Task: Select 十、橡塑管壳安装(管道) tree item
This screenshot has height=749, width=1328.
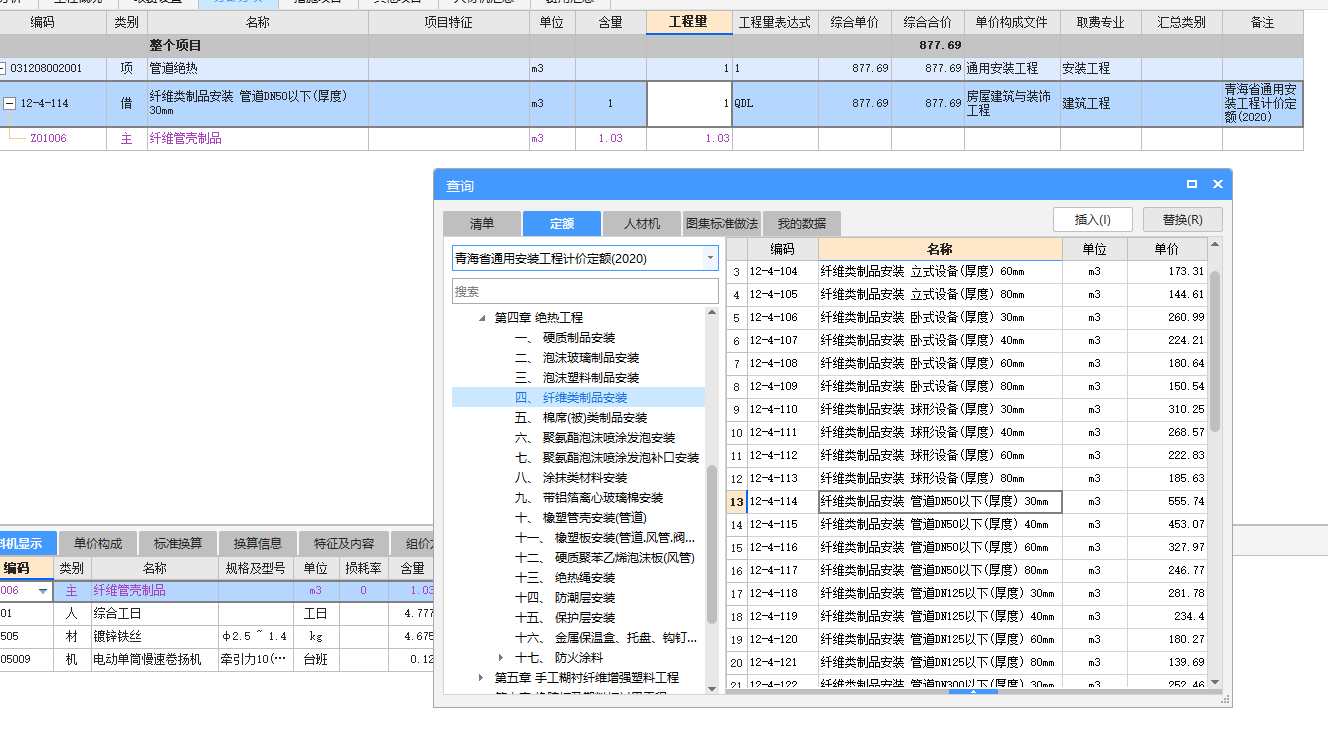Action: pyautogui.click(x=581, y=518)
